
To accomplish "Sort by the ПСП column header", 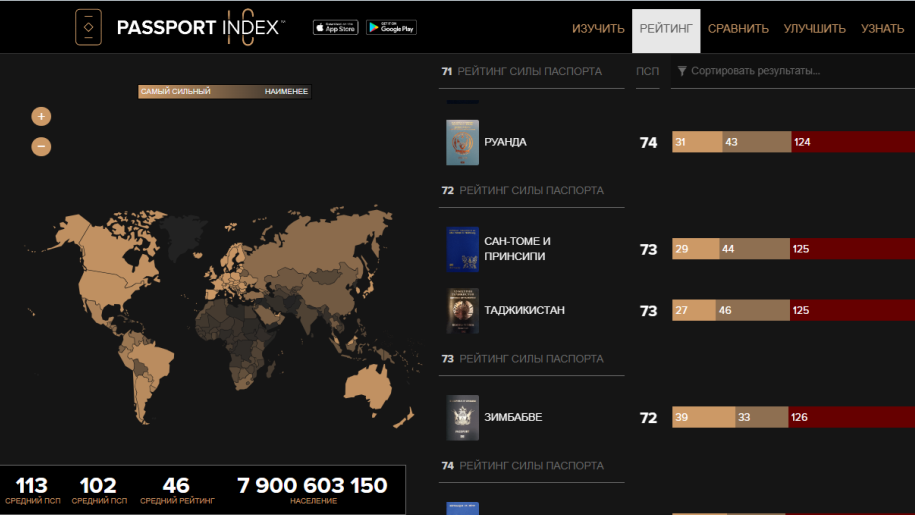I will pyautogui.click(x=647, y=71).
